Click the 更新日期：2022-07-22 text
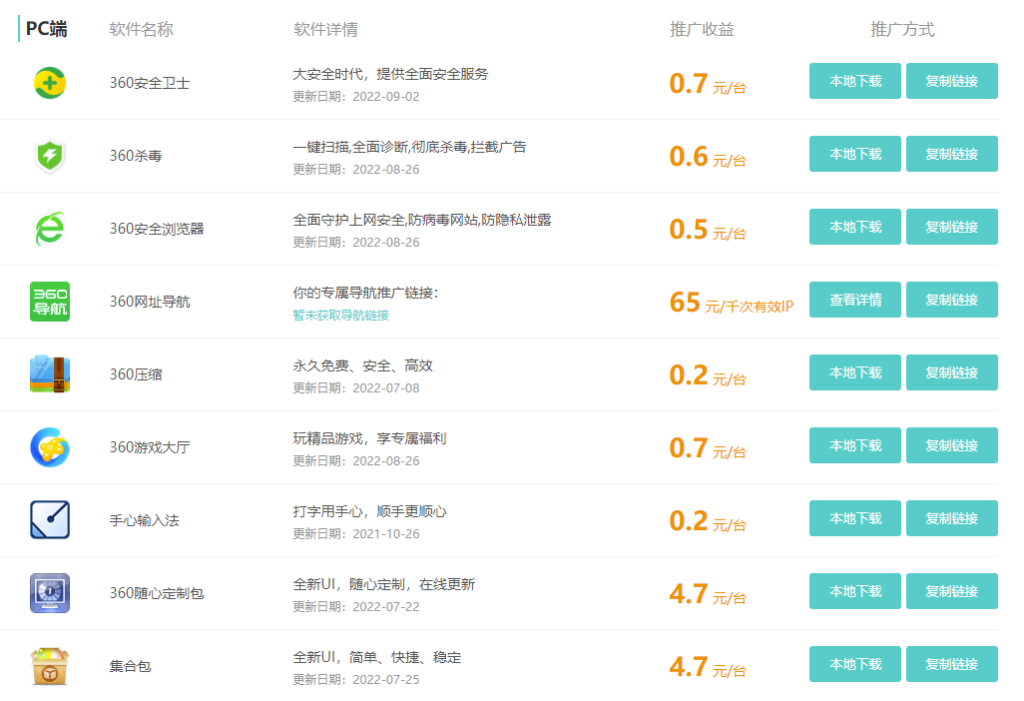1024x701 pixels. 356,607
